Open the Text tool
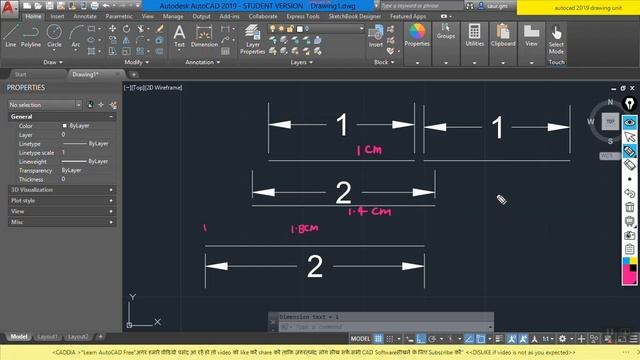 coord(179,36)
